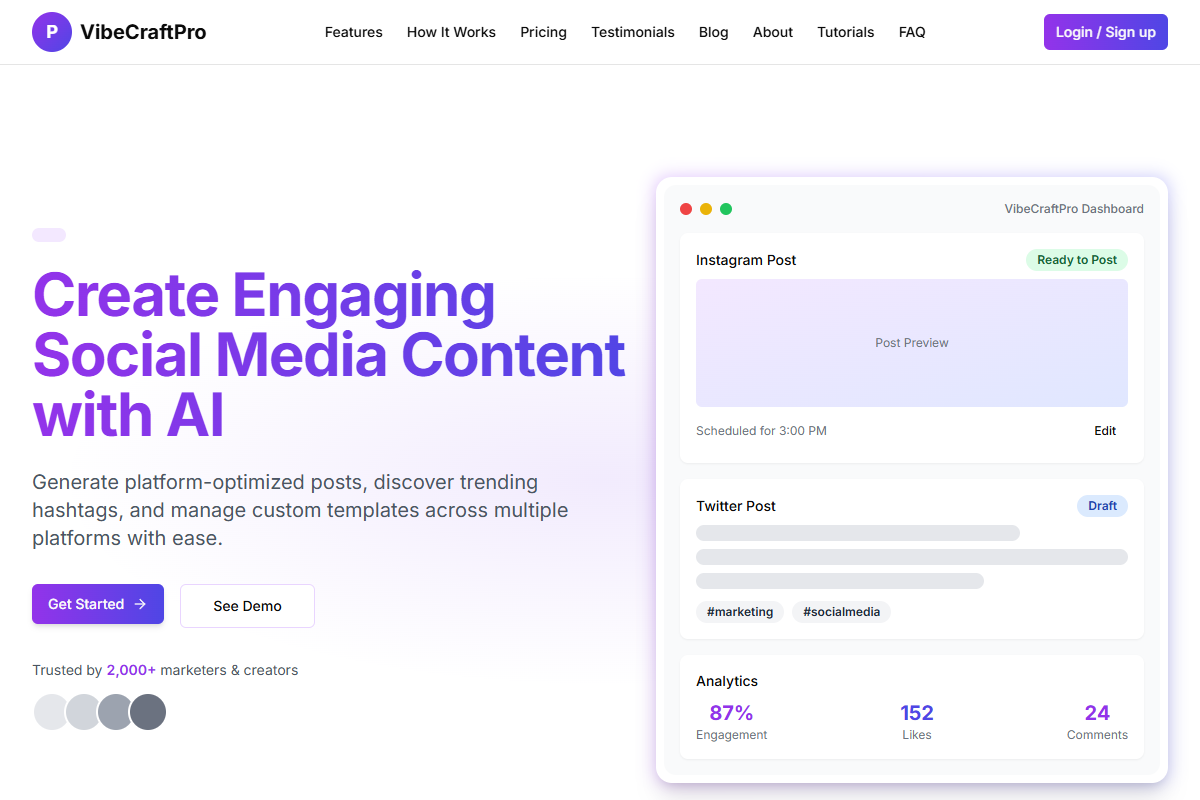Click the Ready to Post status badge
Screen dimensions: 1200x800
(x=1076, y=260)
